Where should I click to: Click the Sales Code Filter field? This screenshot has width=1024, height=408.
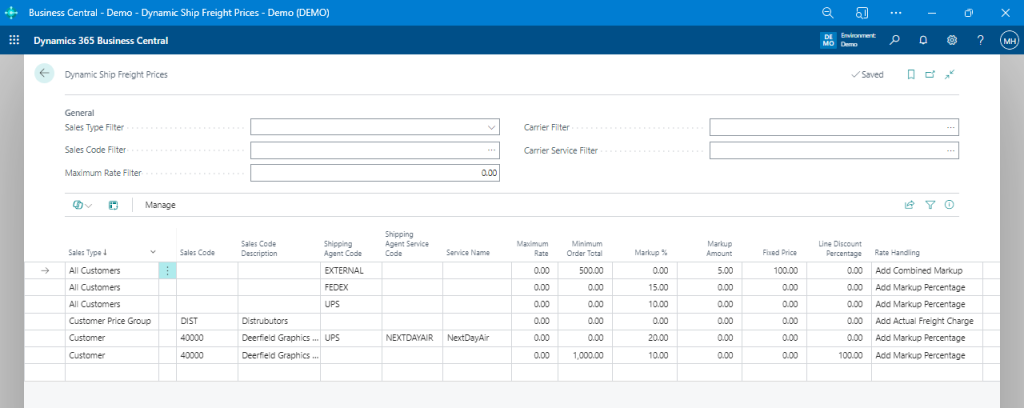[x=375, y=150]
